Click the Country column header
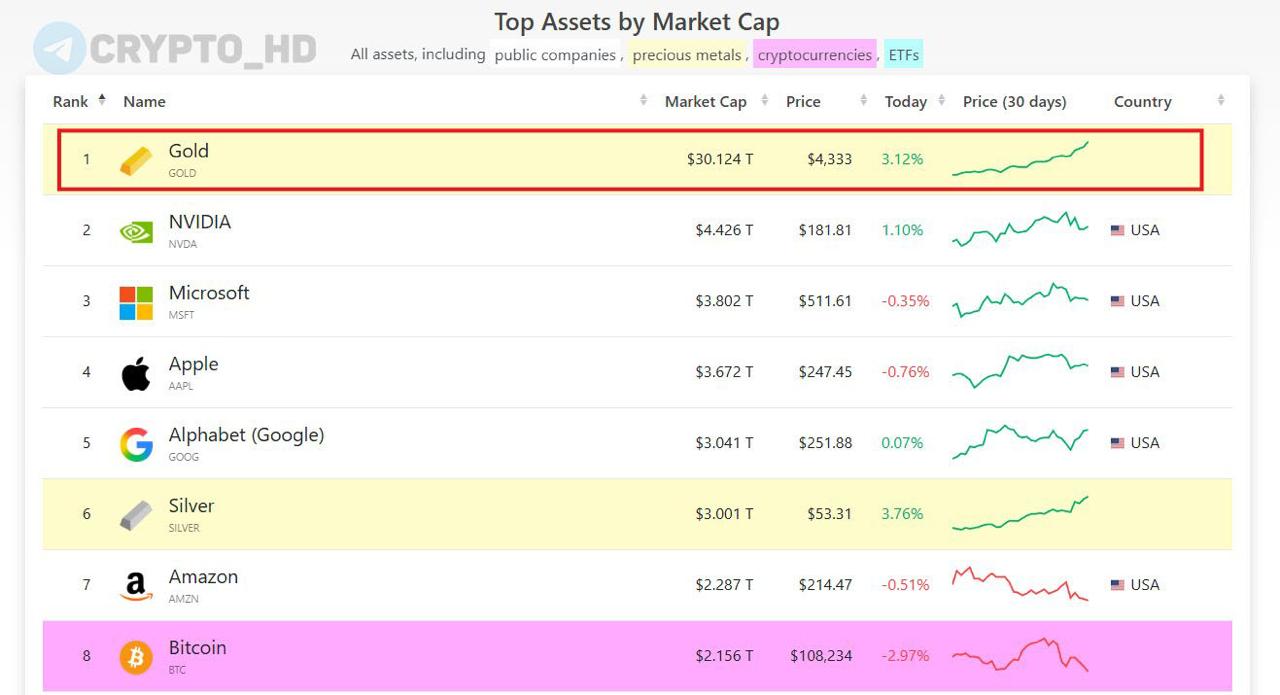Screen dimensions: 1280x695 pos(1142,102)
